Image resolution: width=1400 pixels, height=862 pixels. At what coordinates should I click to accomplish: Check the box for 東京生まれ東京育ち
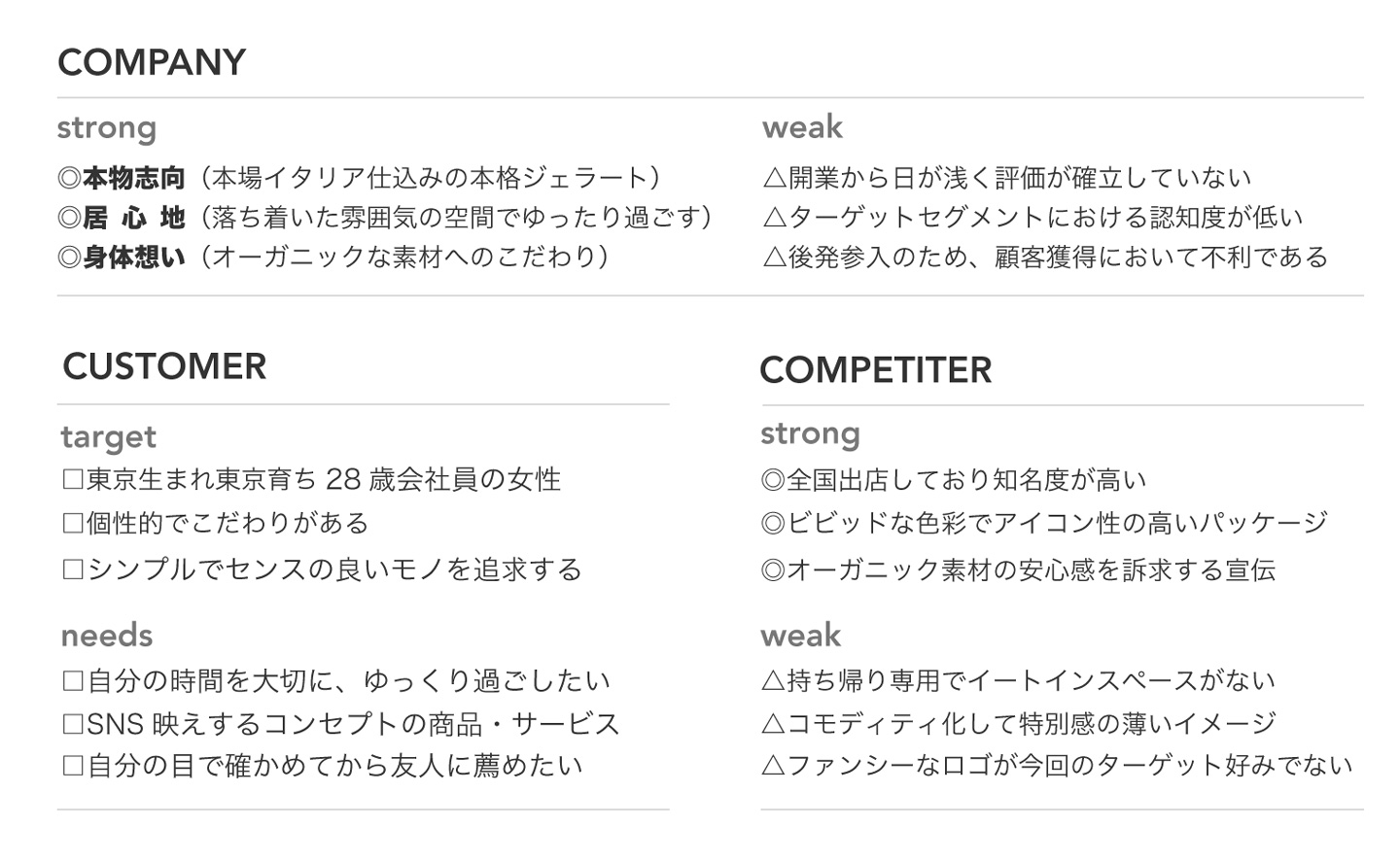[73, 480]
